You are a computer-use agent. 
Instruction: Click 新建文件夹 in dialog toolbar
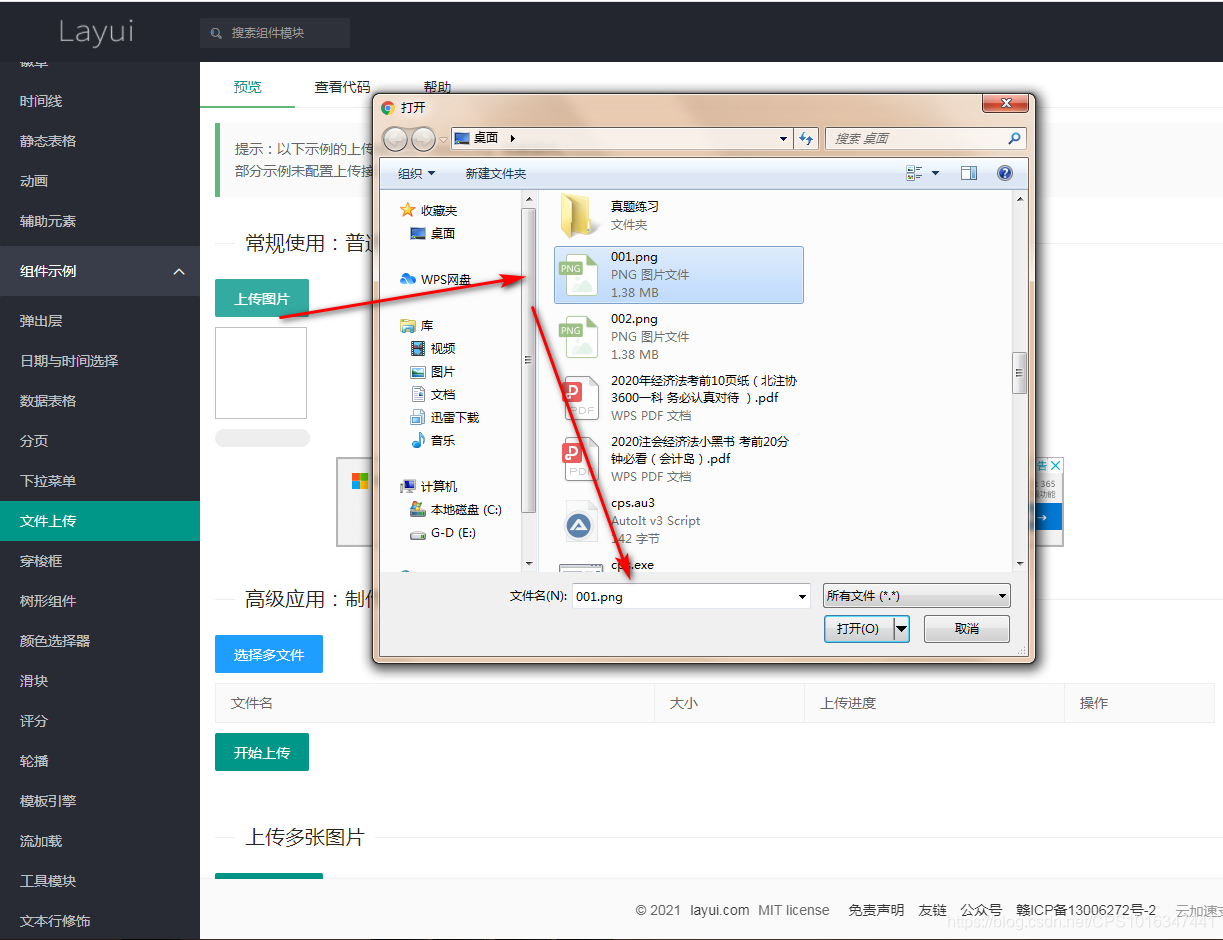(495, 173)
